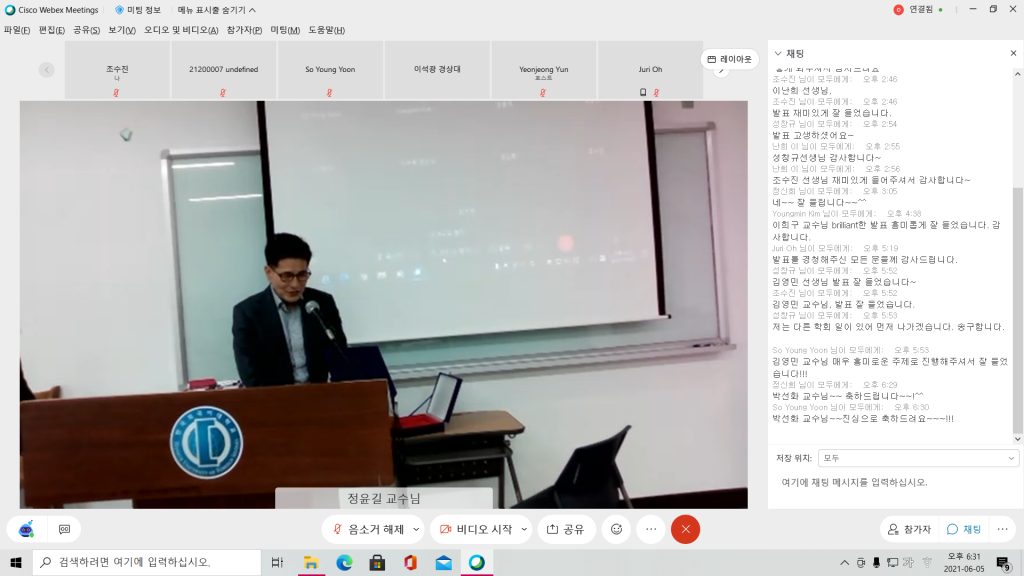Open audio options arrow next to 음소거 해제
This screenshot has height=576, width=1024.
click(x=416, y=529)
